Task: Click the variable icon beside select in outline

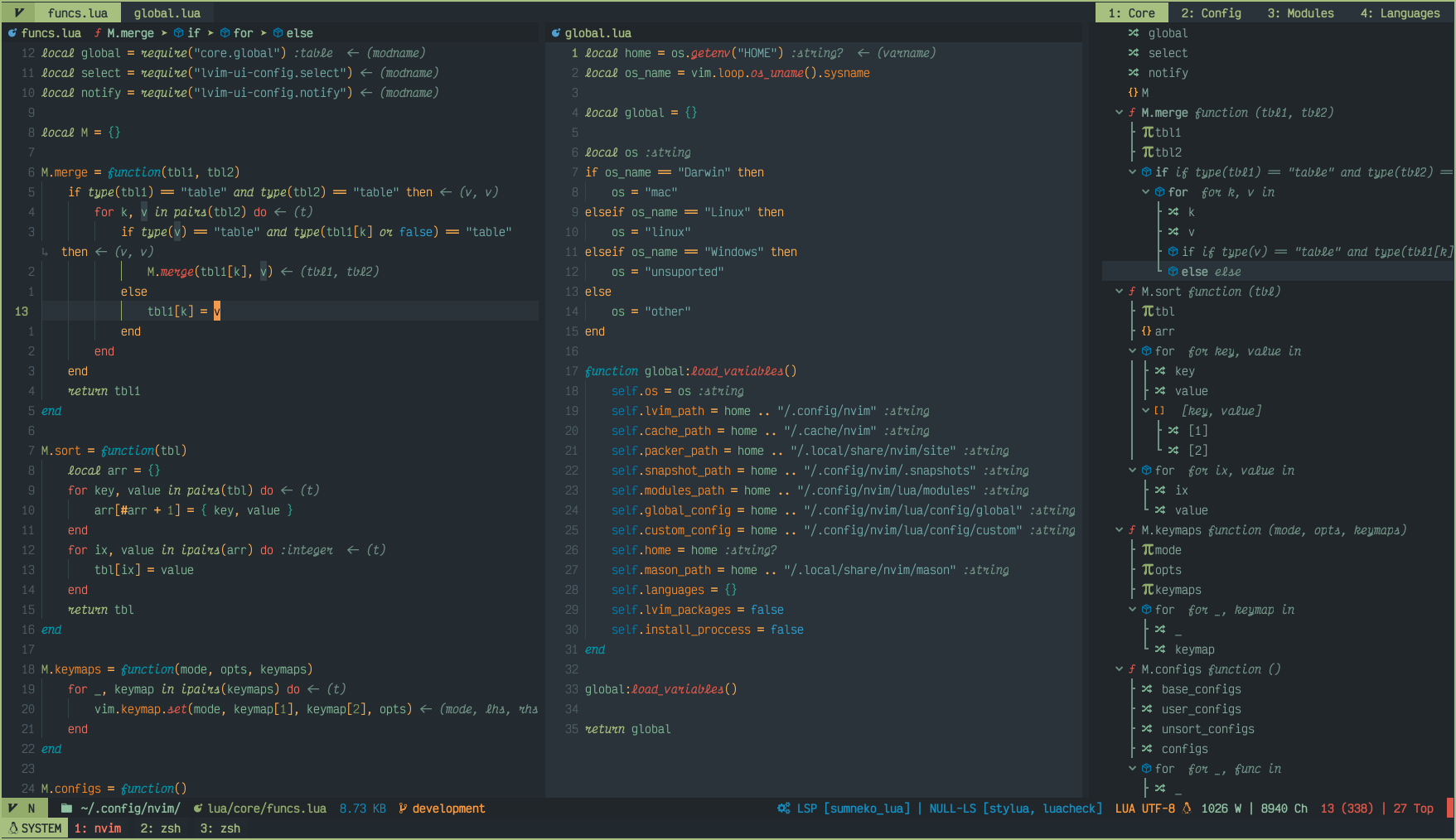Action: click(x=1133, y=53)
